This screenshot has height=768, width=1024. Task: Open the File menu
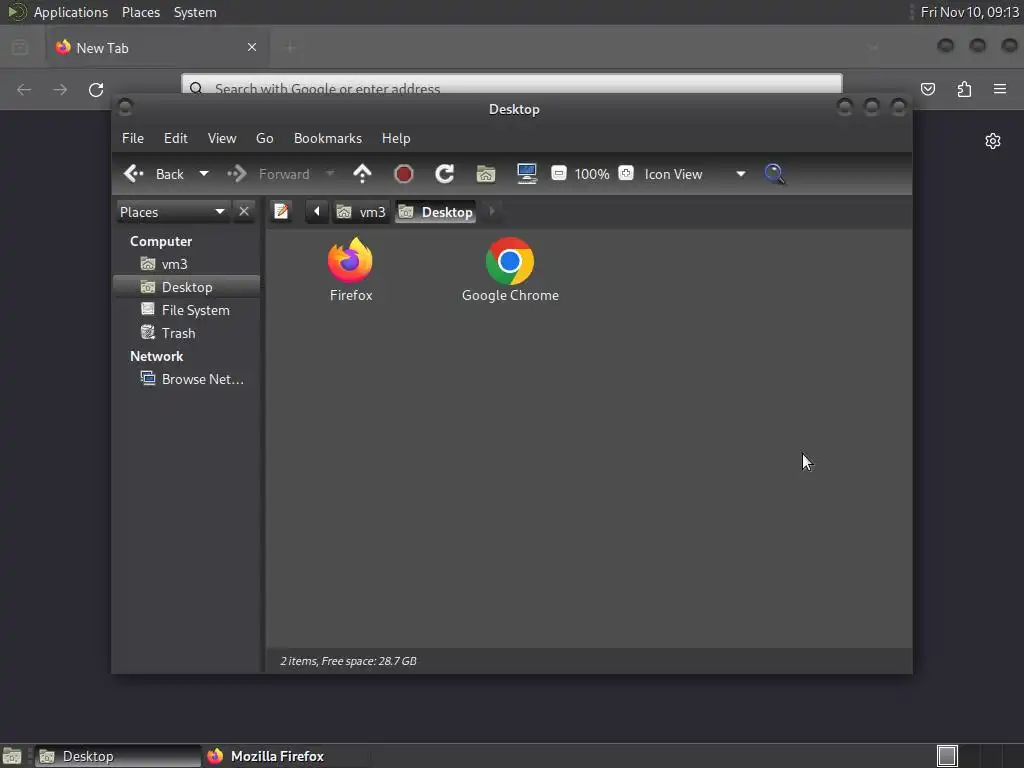pos(133,138)
